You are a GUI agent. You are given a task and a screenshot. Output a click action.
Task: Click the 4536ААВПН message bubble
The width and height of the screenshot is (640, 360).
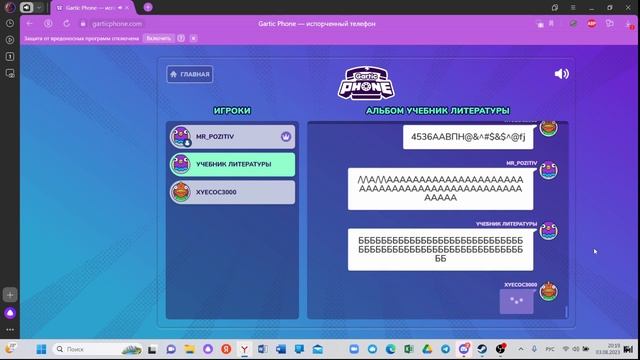468,137
